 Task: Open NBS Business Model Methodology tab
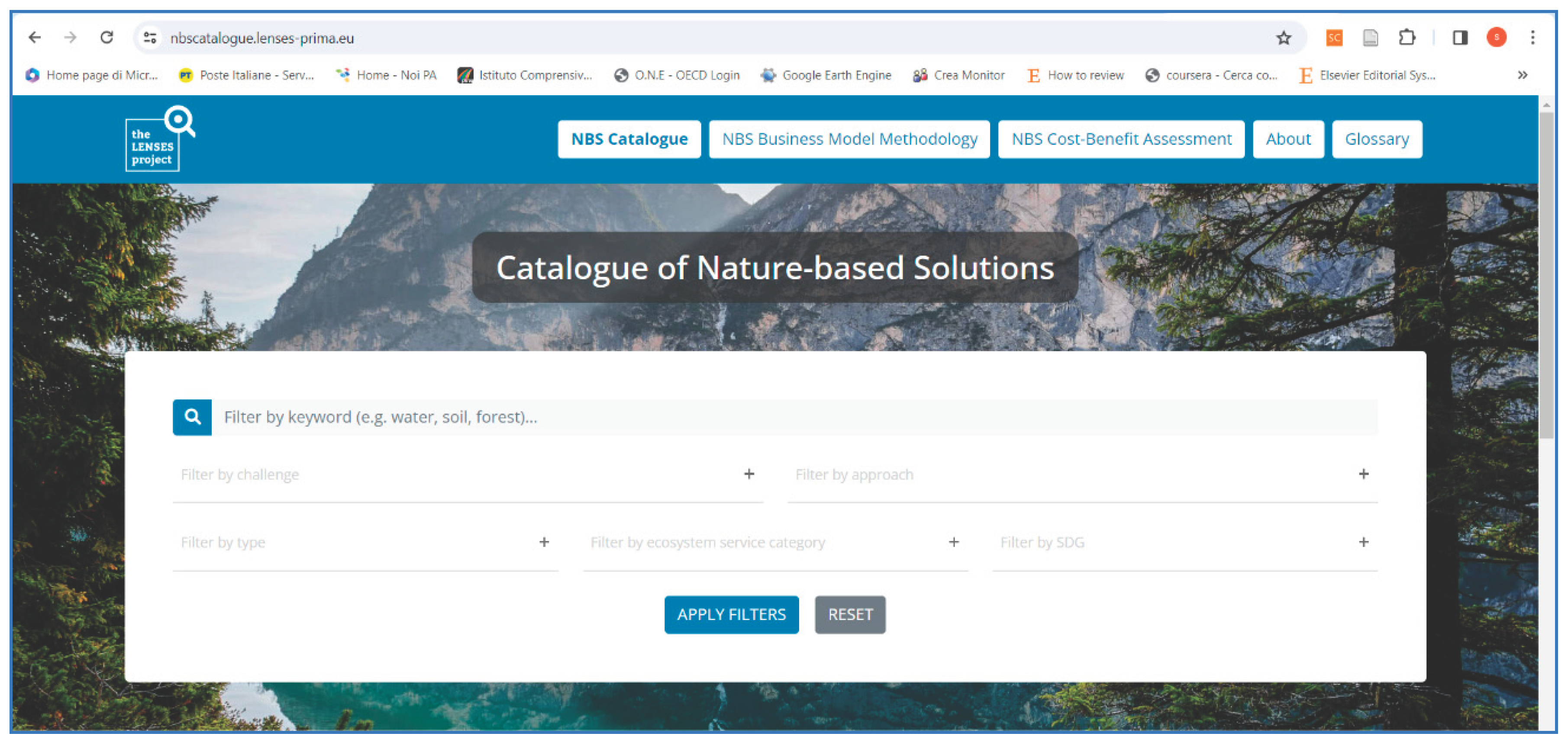[849, 139]
